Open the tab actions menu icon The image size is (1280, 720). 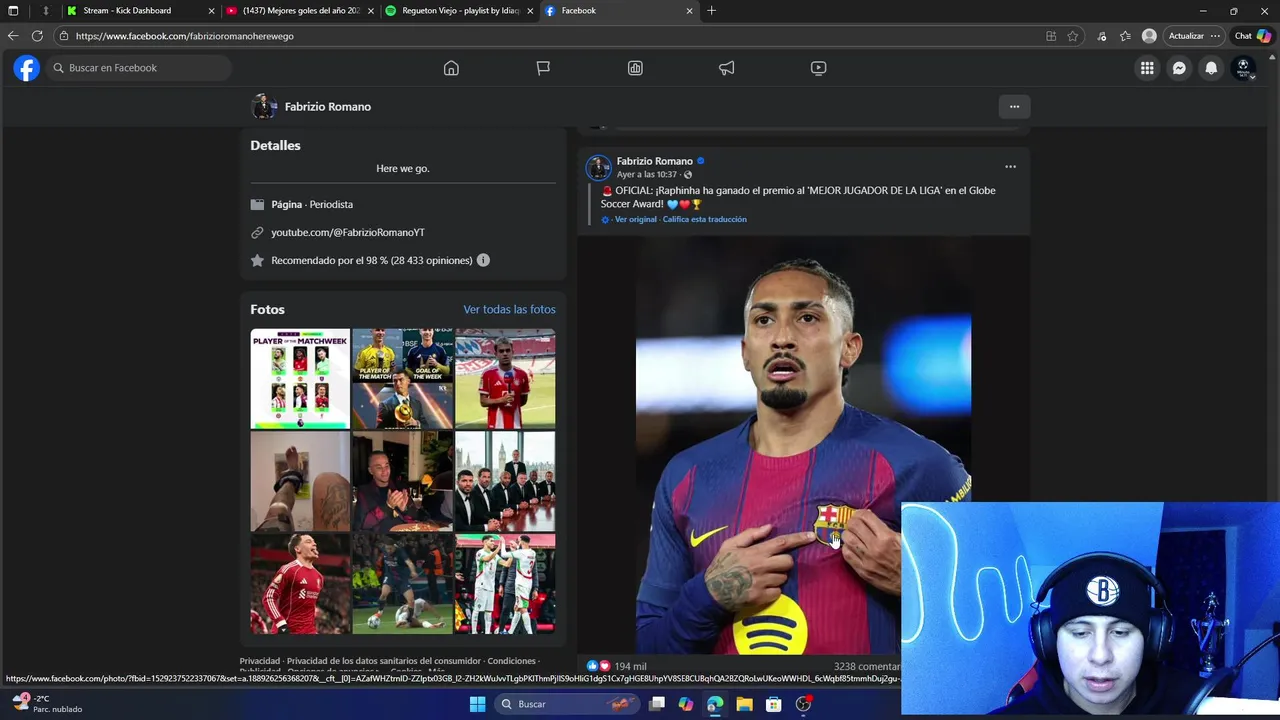pos(13,10)
